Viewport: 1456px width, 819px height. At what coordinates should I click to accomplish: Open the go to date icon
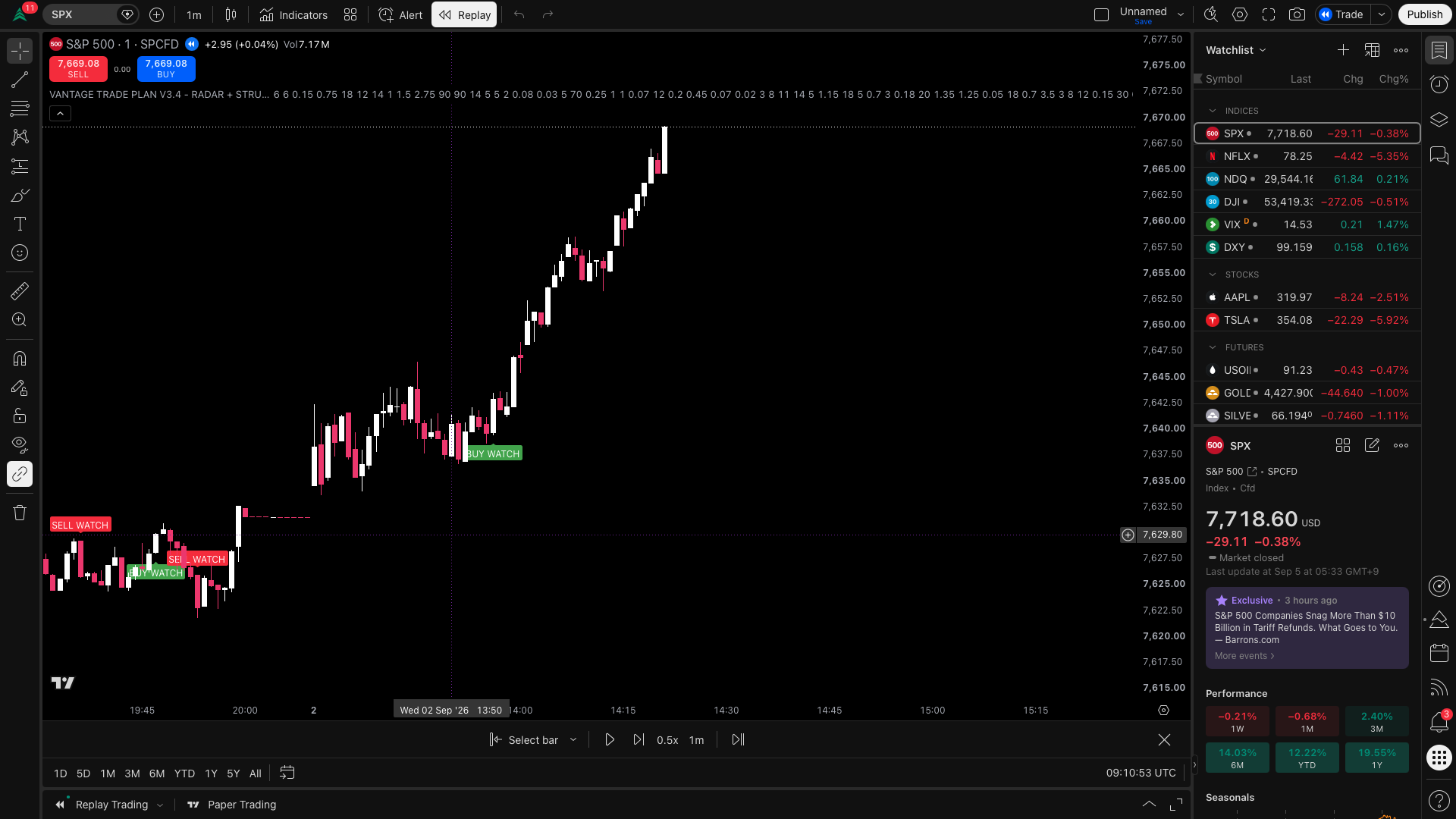tap(287, 773)
